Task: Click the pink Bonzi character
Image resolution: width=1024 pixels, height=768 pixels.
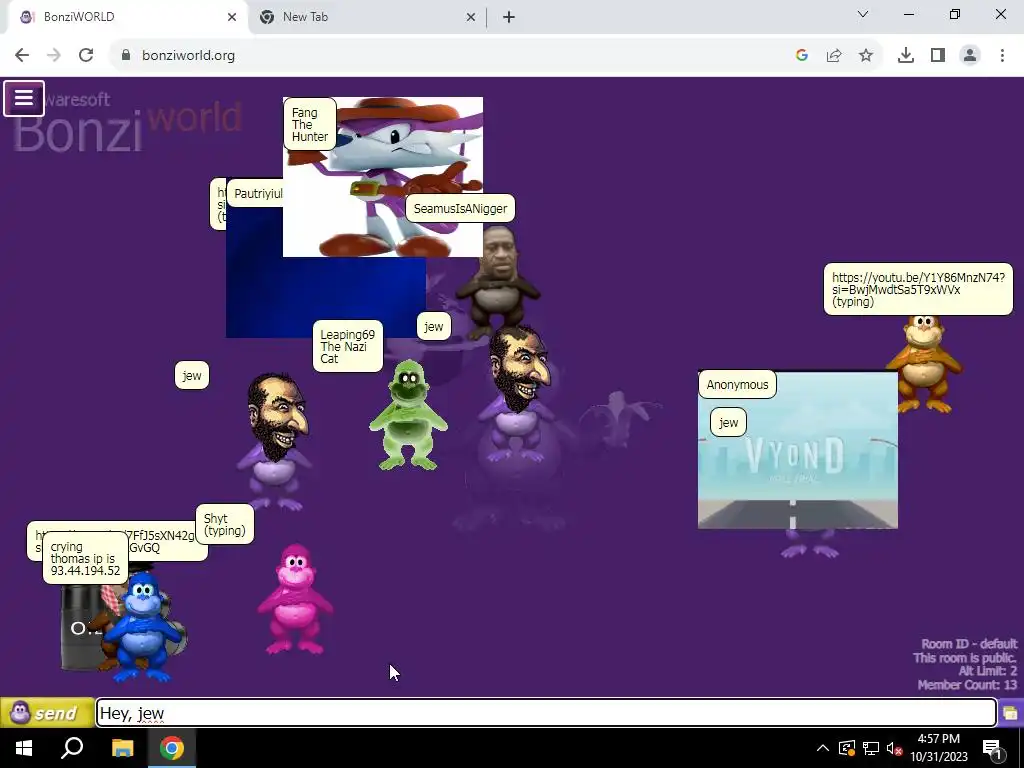Action: pos(295,600)
